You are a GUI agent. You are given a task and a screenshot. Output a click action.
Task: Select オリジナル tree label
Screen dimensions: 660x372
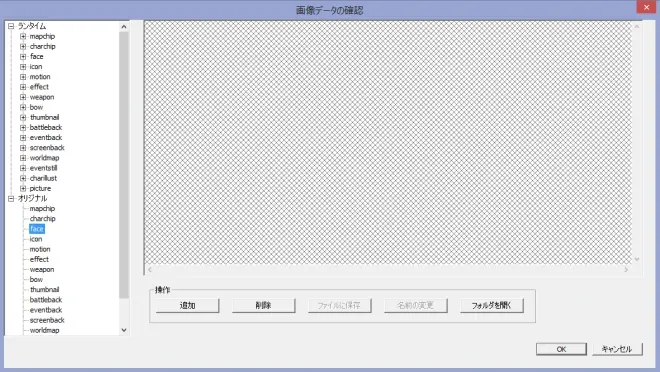32,198
